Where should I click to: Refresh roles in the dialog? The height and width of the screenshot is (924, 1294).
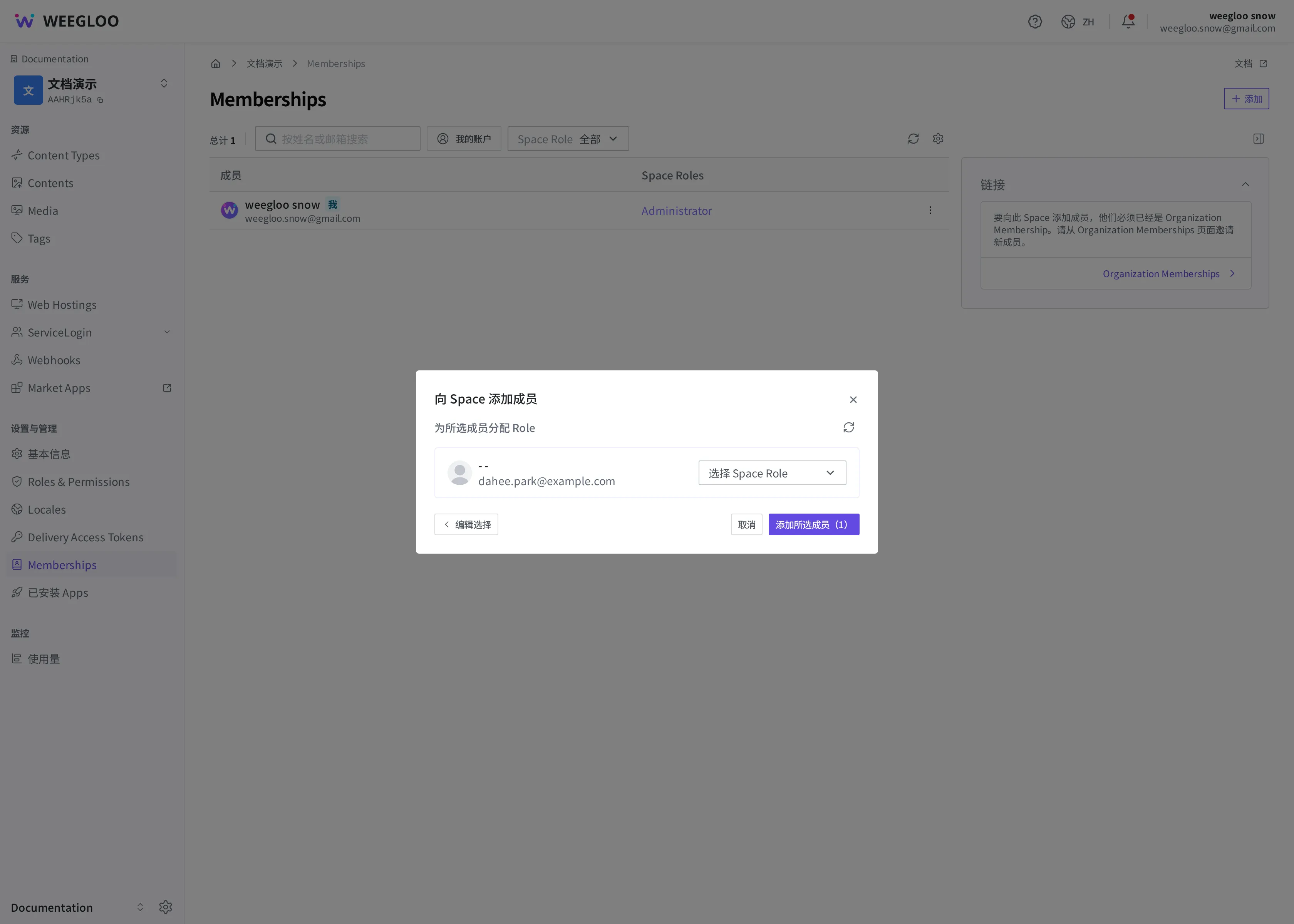848,427
